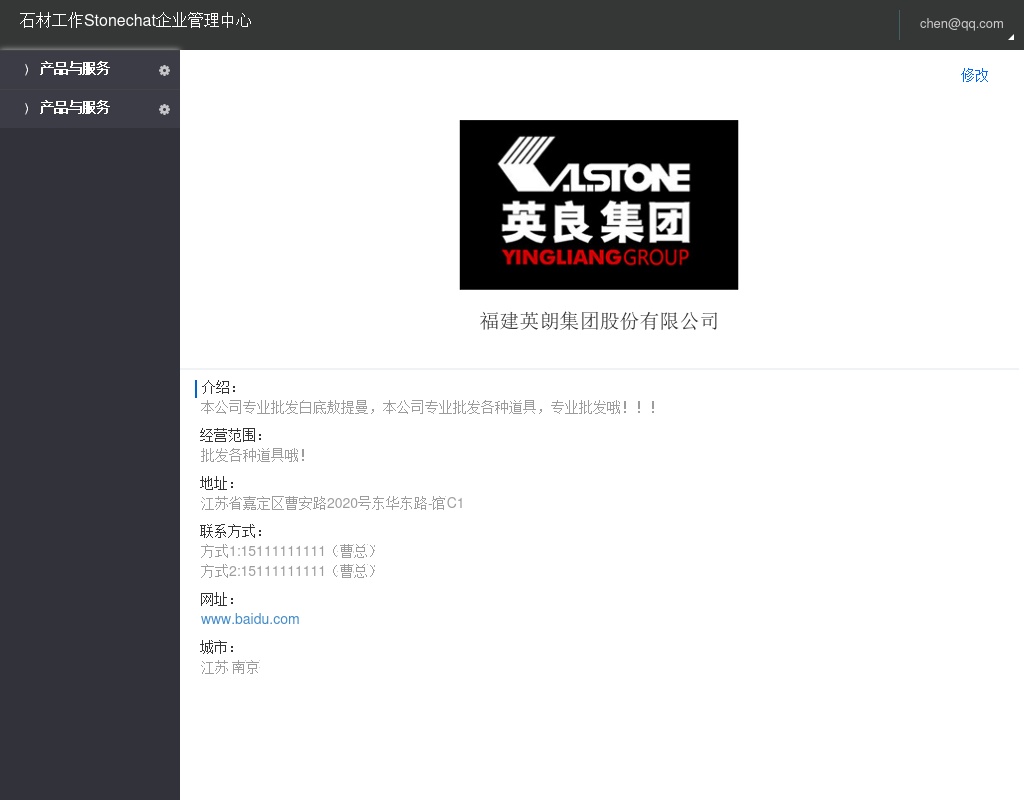
Task: Click gear icon on bottom 产品与服务 item
Action: click(165, 109)
